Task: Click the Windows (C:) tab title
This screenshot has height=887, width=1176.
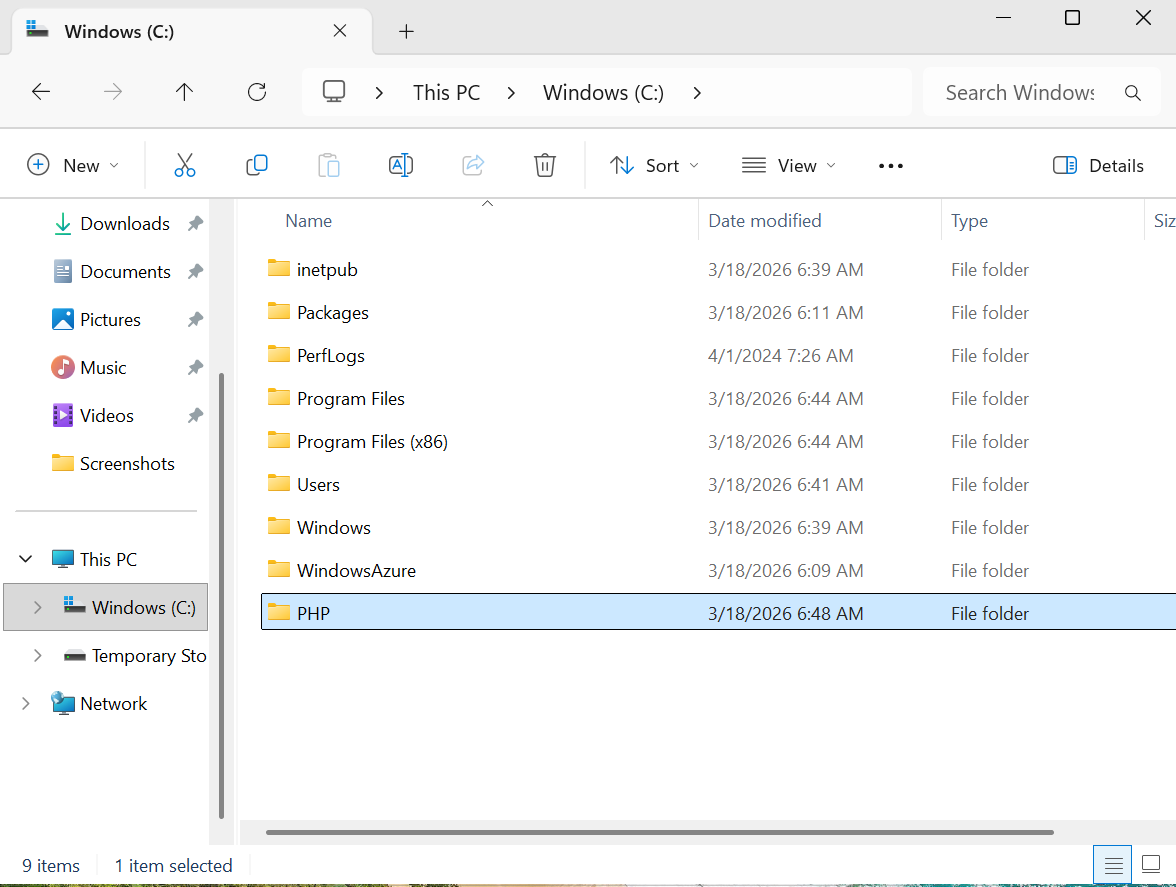Action: pyautogui.click(x=118, y=31)
